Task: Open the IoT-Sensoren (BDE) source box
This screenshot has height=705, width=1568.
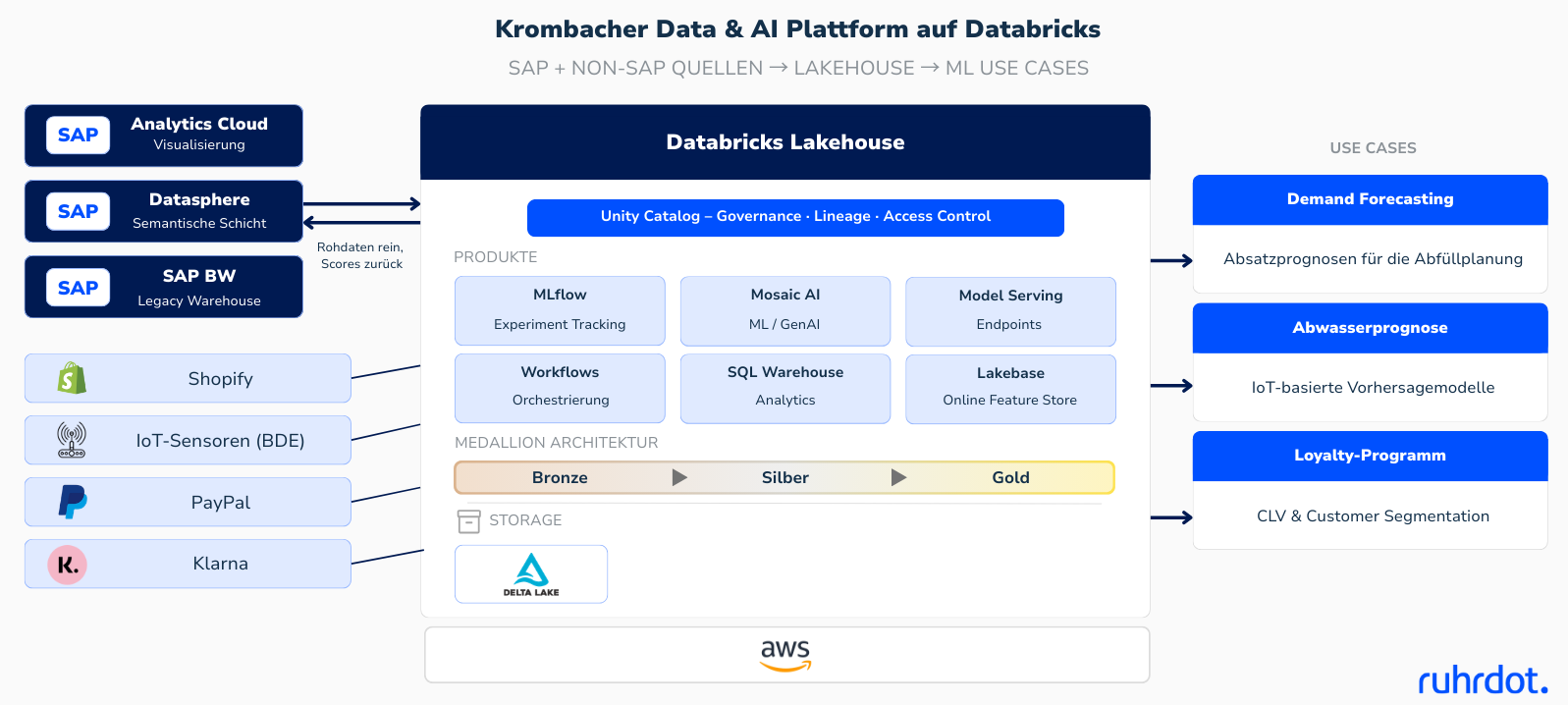Action: tap(188, 440)
